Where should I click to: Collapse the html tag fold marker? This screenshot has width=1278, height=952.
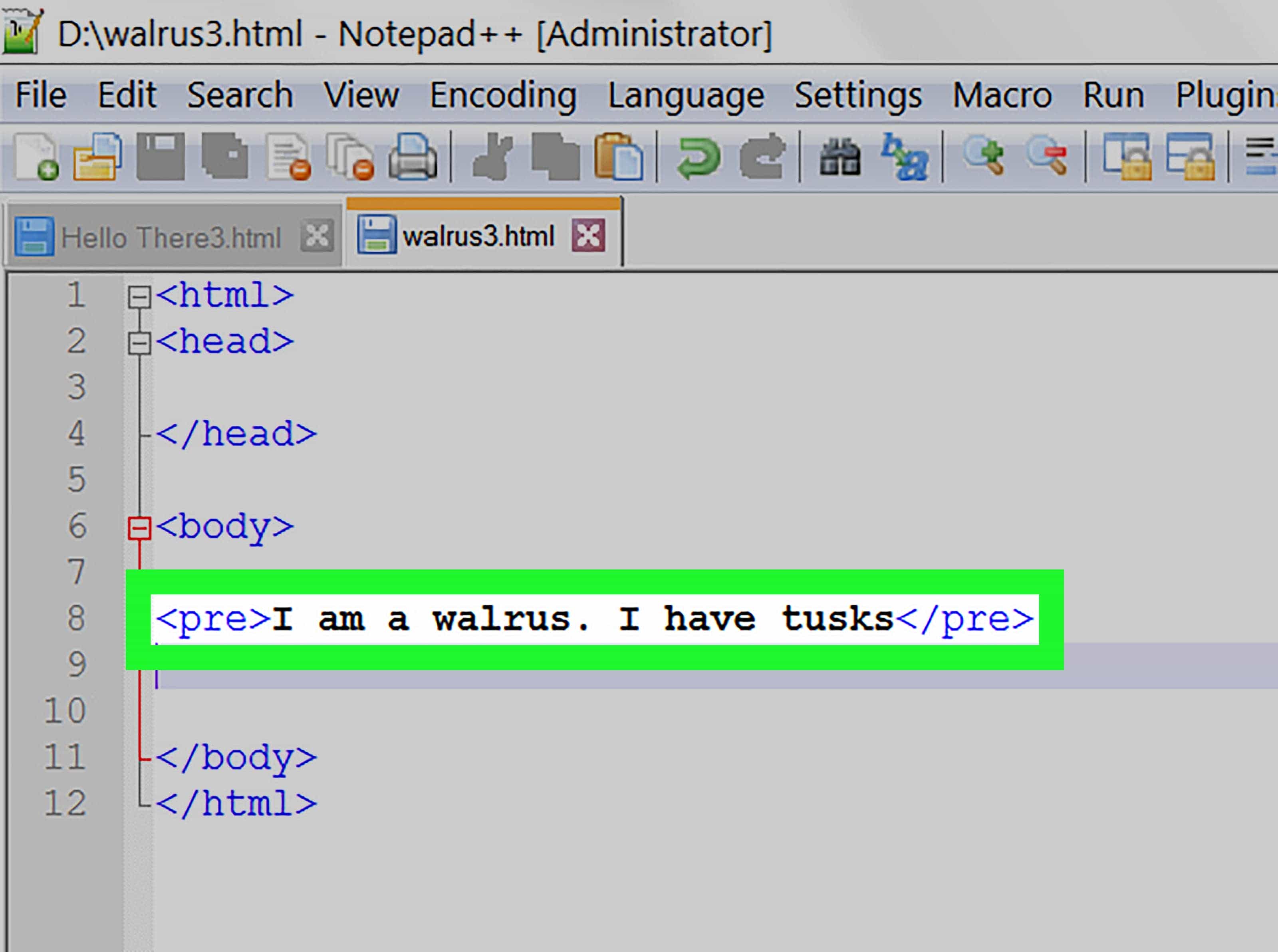(x=139, y=297)
